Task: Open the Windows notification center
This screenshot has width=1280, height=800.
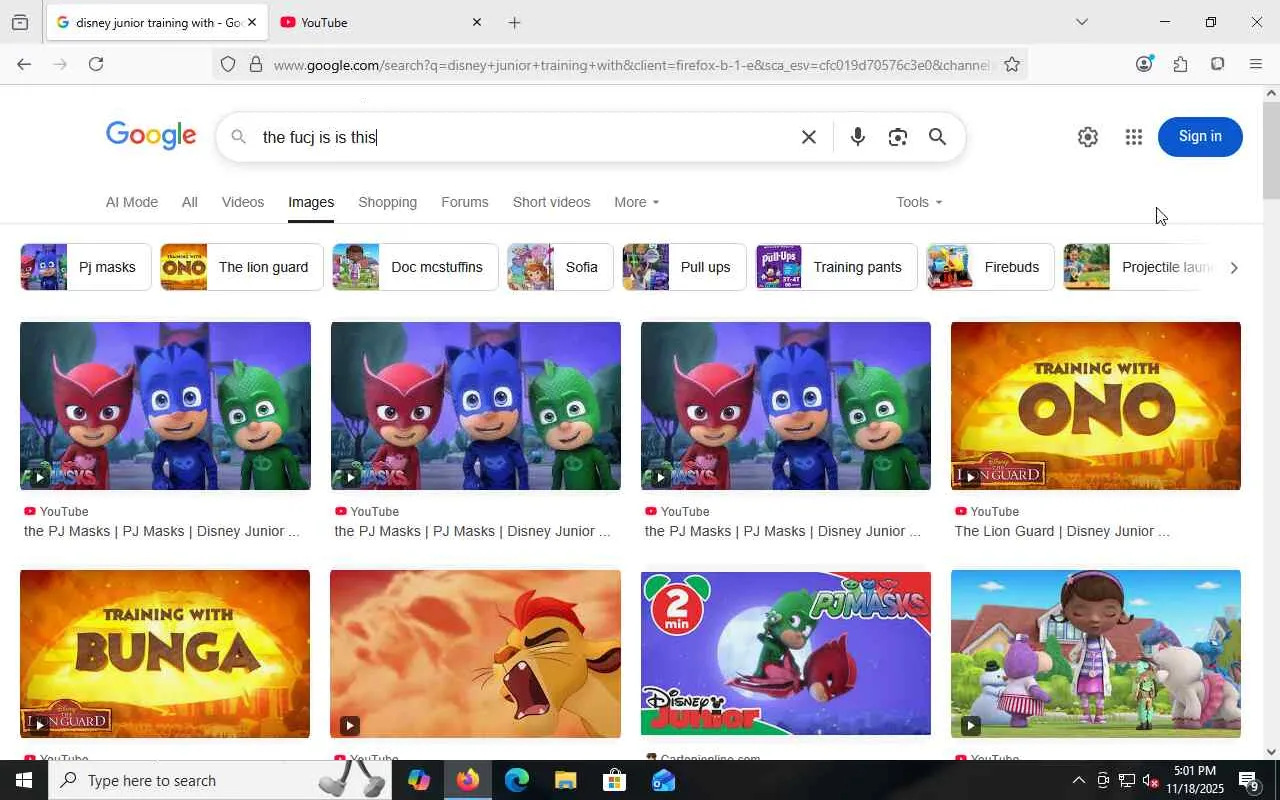Action: click(x=1249, y=780)
